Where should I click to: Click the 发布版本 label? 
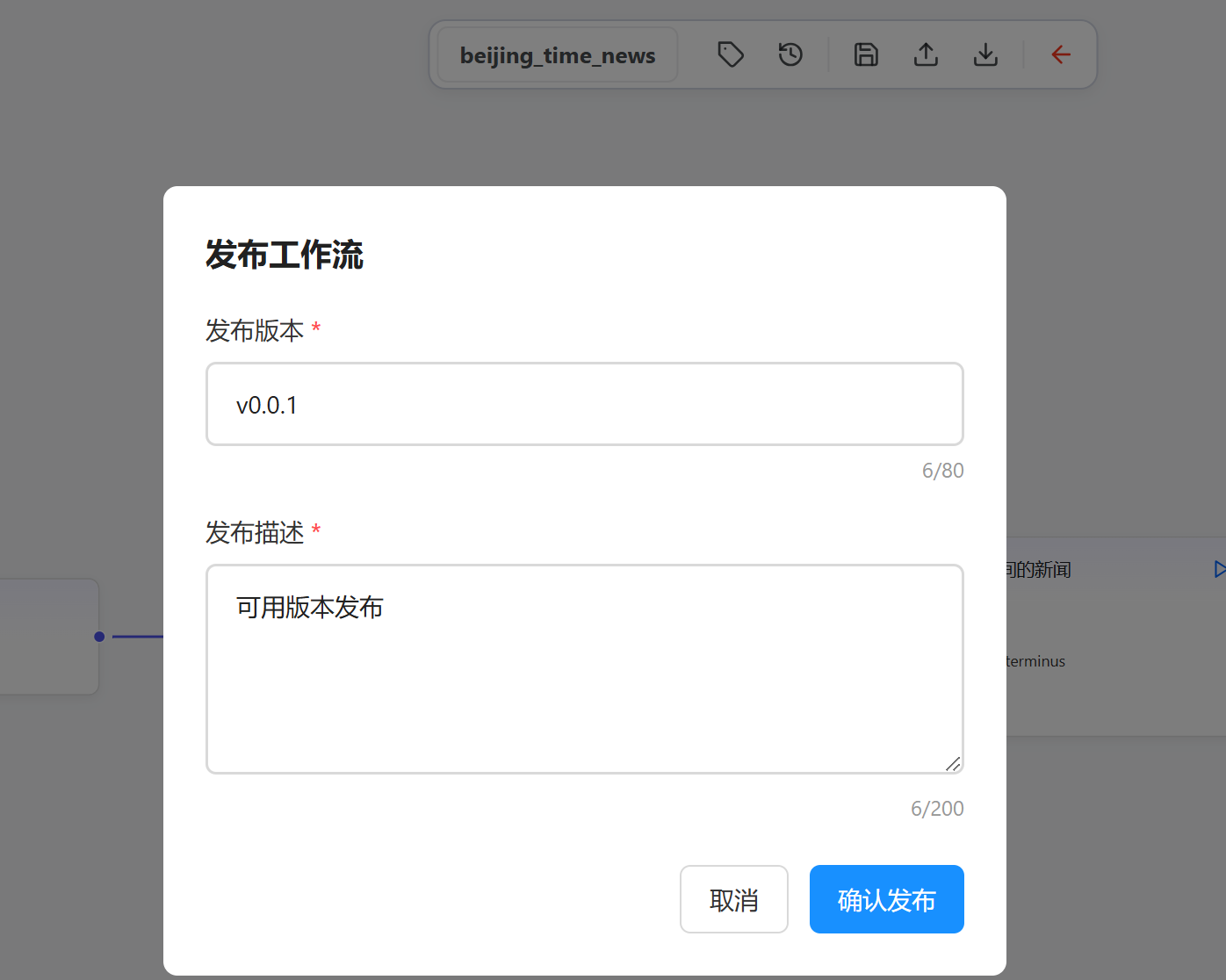[x=255, y=331]
